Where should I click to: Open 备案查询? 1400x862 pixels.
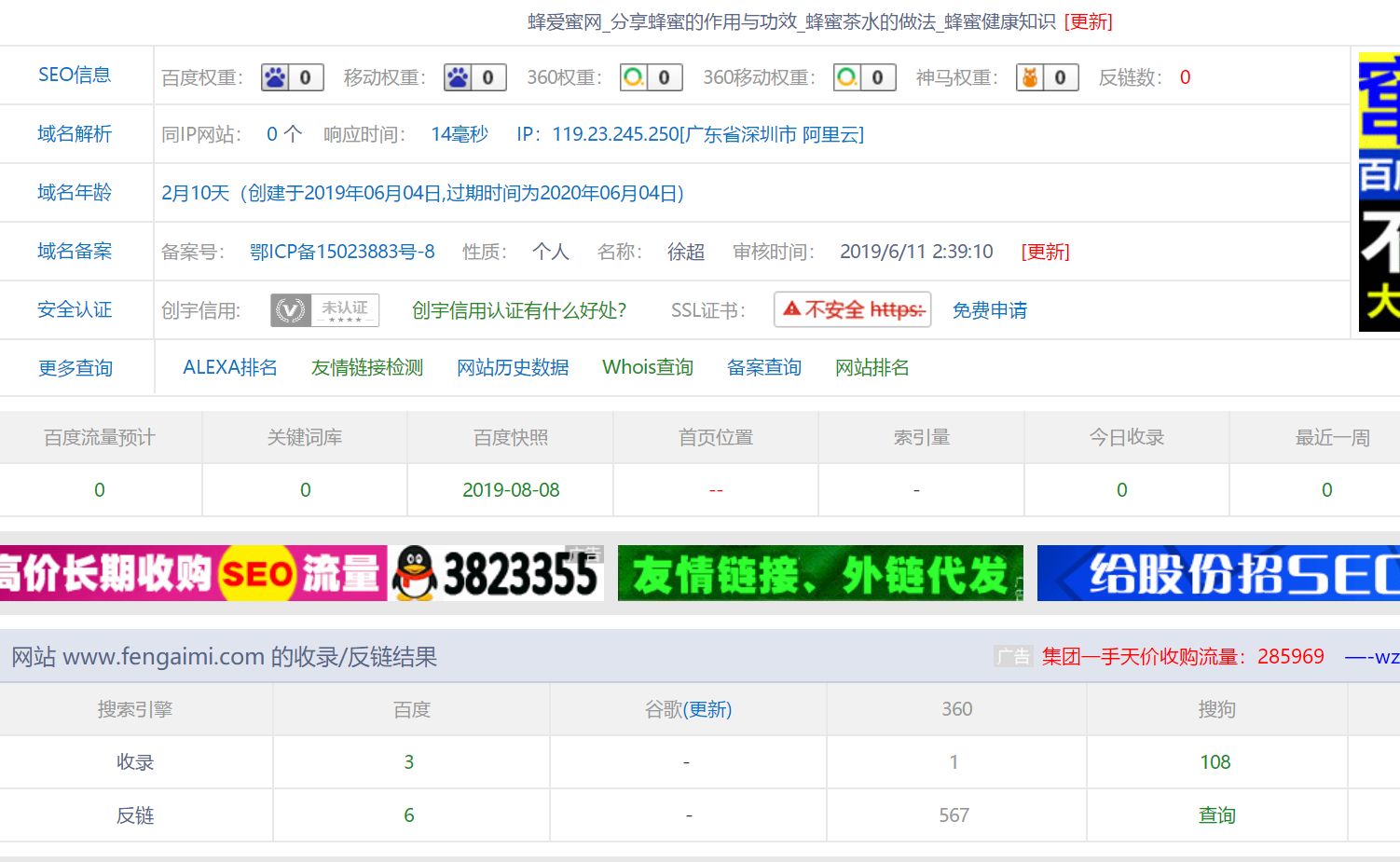click(764, 367)
